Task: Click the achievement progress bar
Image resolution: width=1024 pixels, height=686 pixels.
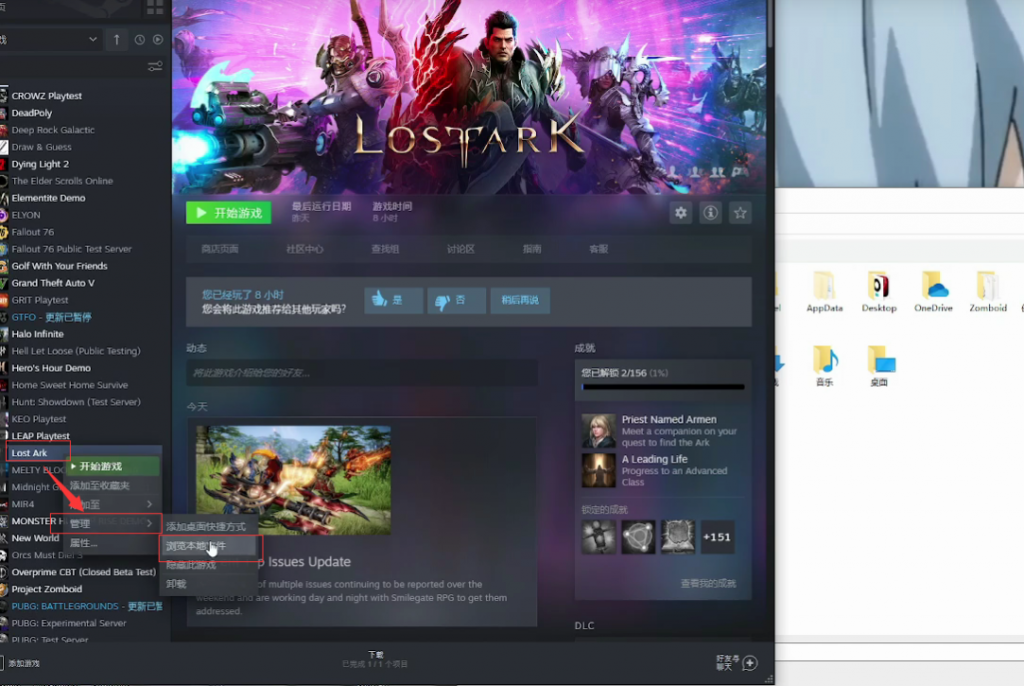Action: (x=663, y=387)
